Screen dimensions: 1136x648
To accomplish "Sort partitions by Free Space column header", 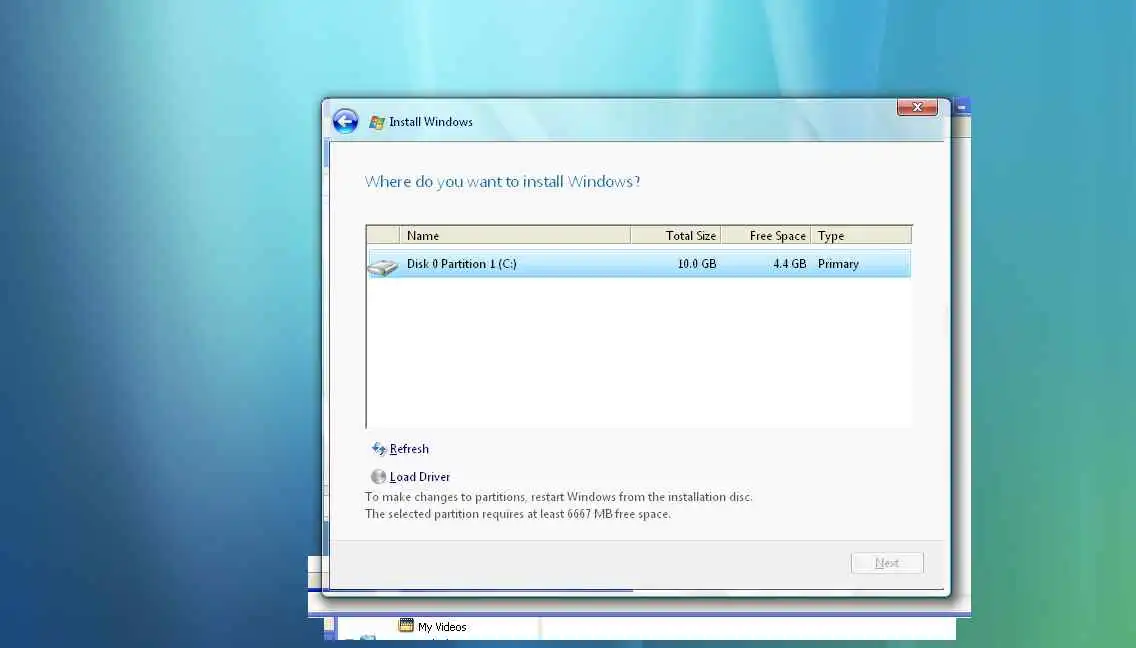I will [x=766, y=236].
